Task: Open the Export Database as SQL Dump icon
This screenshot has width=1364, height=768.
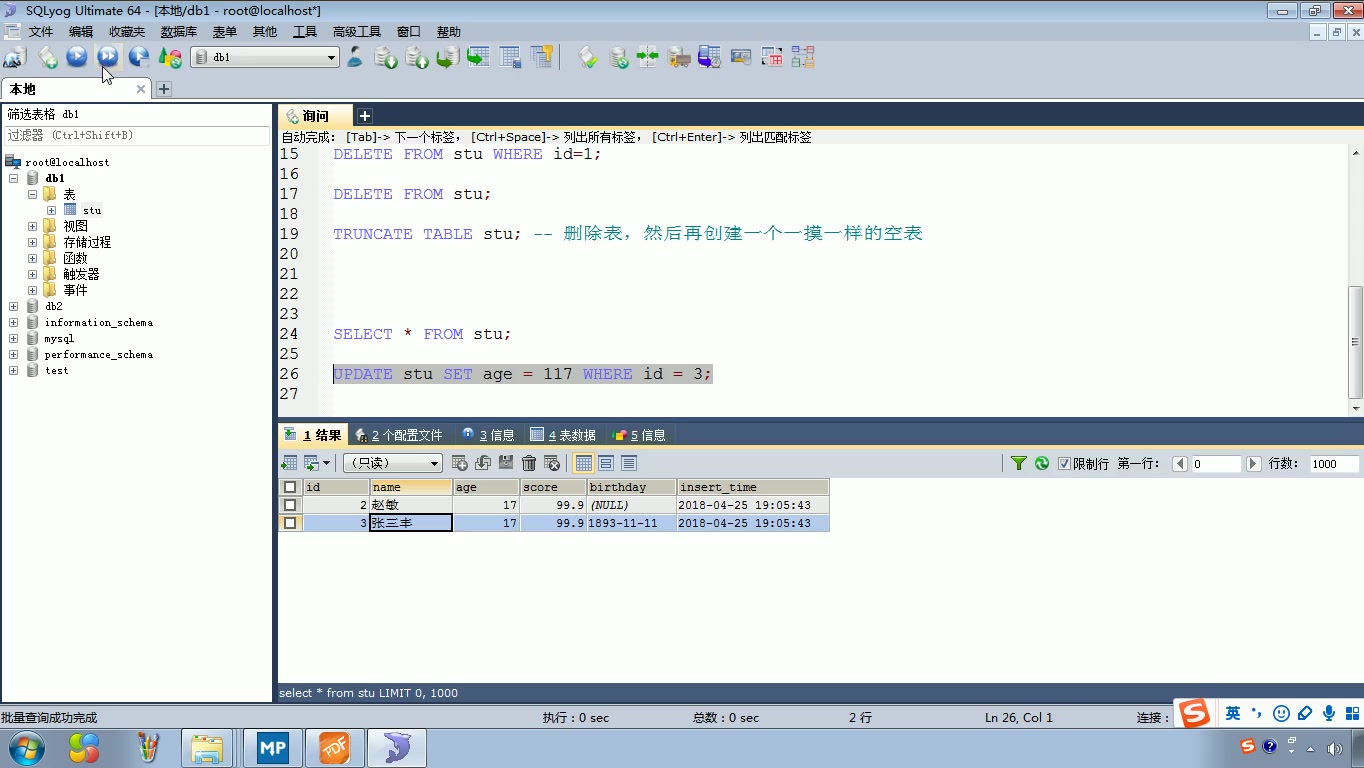Action: pos(384,57)
